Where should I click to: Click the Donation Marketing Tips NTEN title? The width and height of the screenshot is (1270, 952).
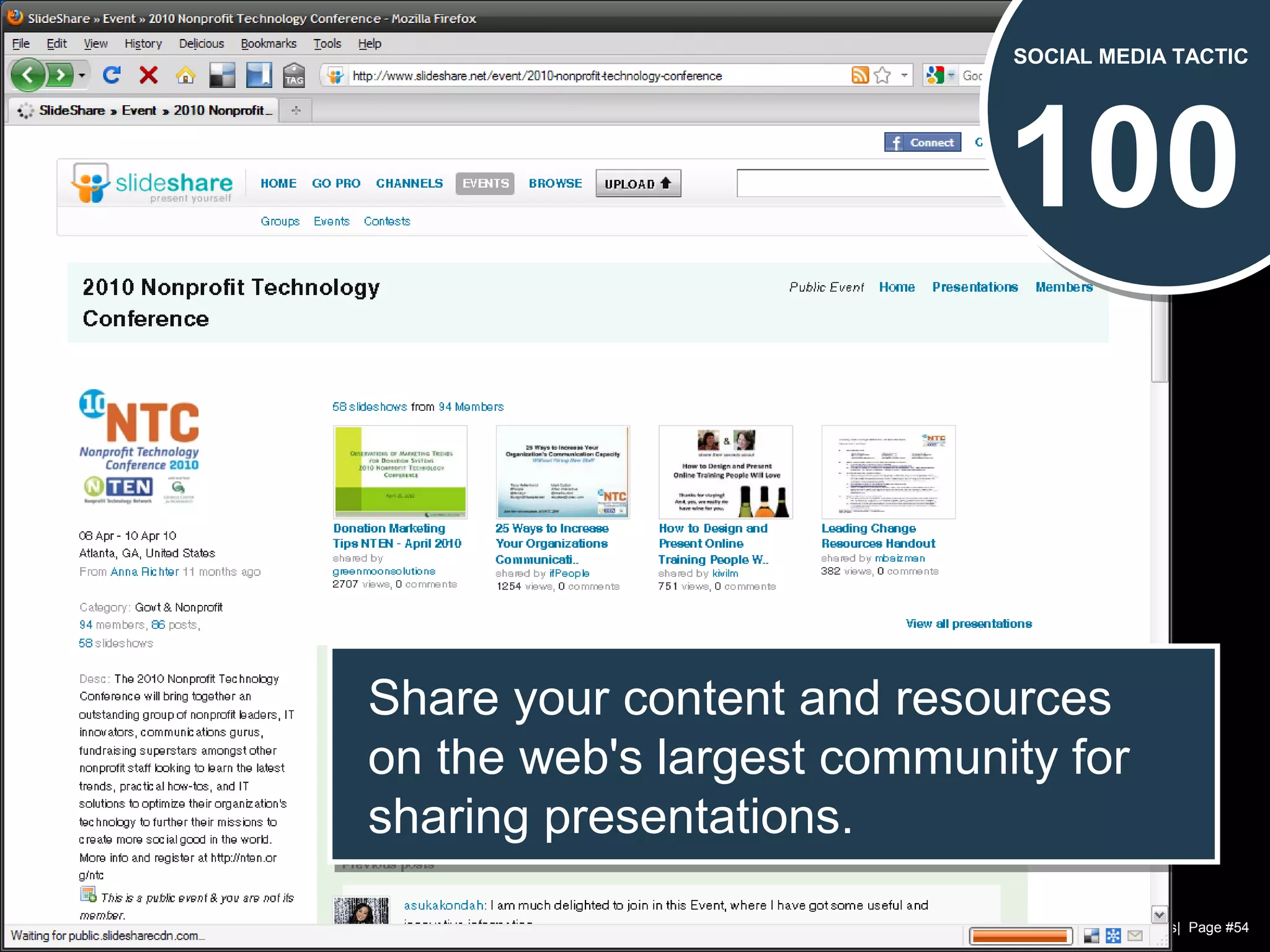coord(397,535)
